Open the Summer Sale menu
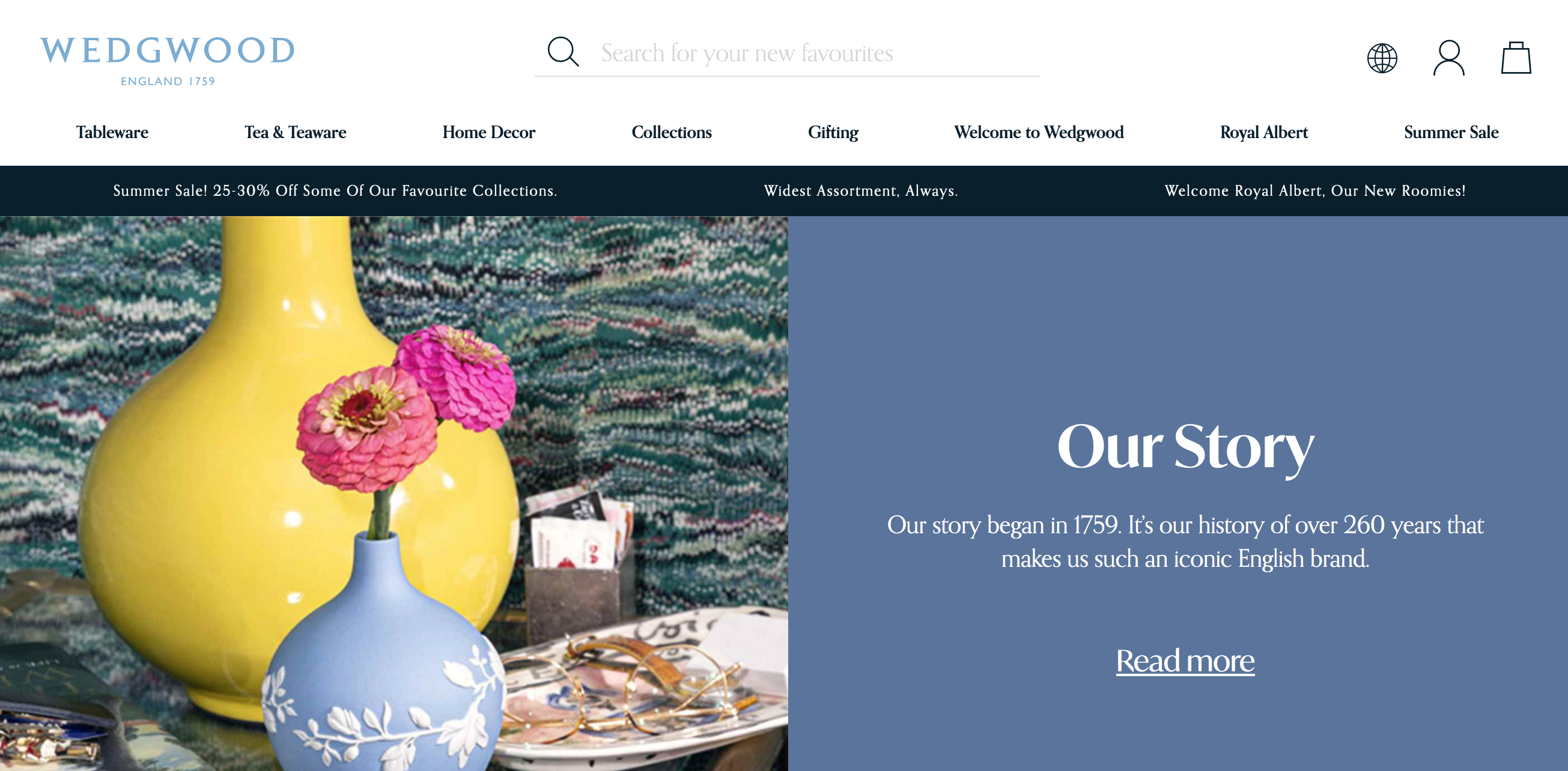1568x771 pixels. 1450,132
